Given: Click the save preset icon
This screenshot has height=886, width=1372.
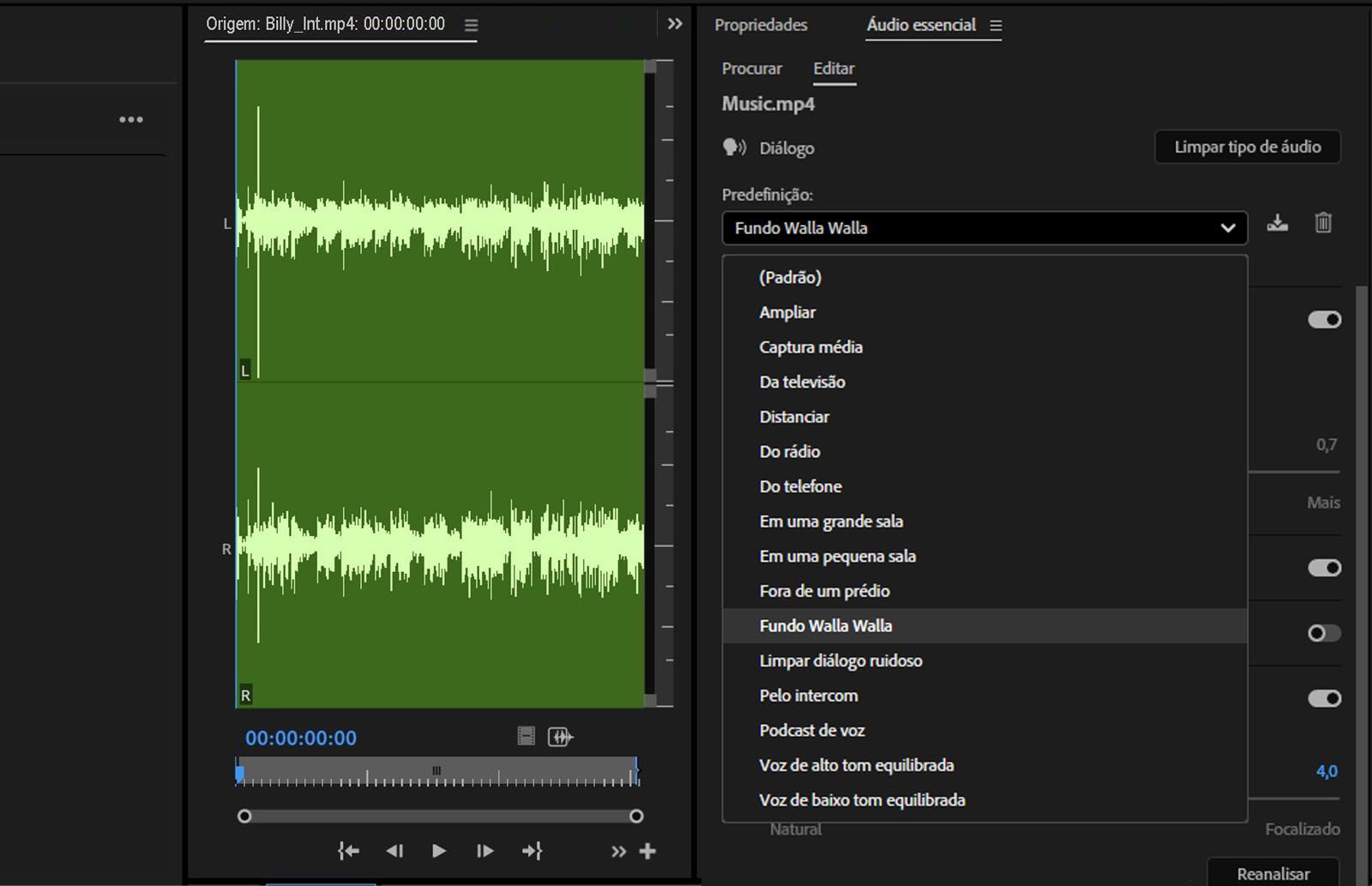Looking at the screenshot, I should coord(1277,224).
